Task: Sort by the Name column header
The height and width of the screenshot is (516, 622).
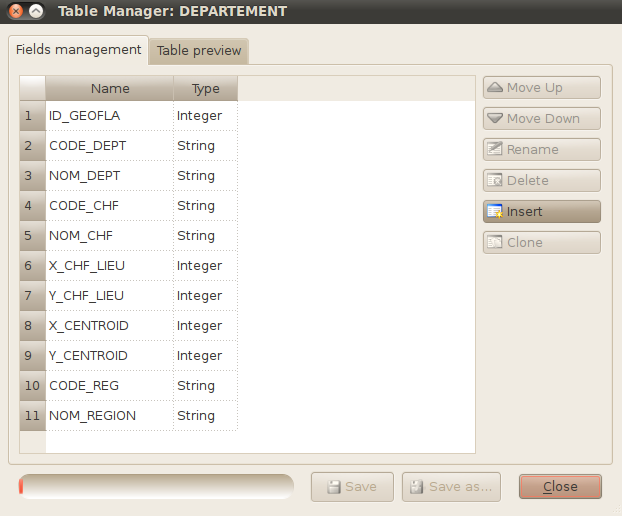Action: pyautogui.click(x=110, y=89)
